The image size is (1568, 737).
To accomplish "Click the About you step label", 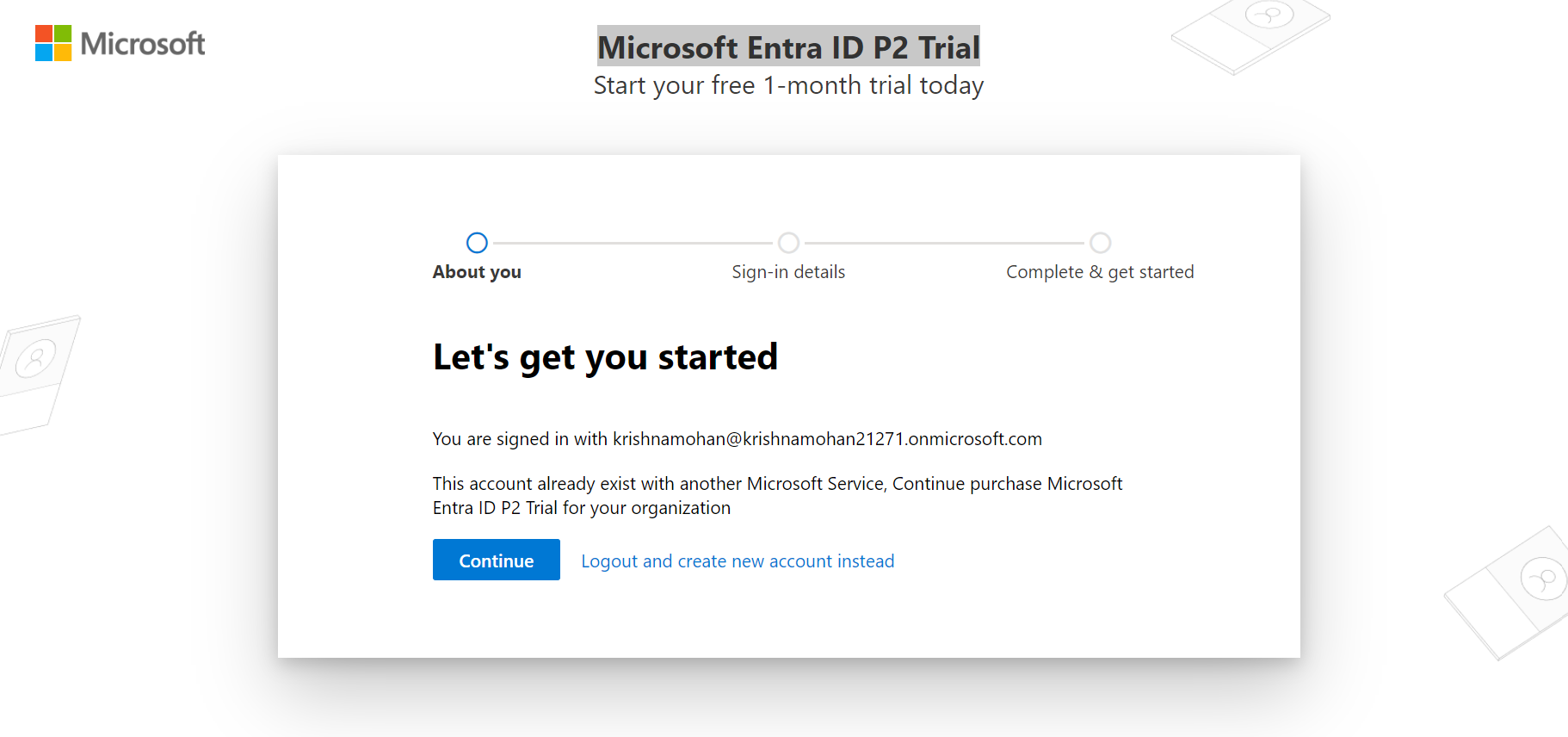I will 477,272.
